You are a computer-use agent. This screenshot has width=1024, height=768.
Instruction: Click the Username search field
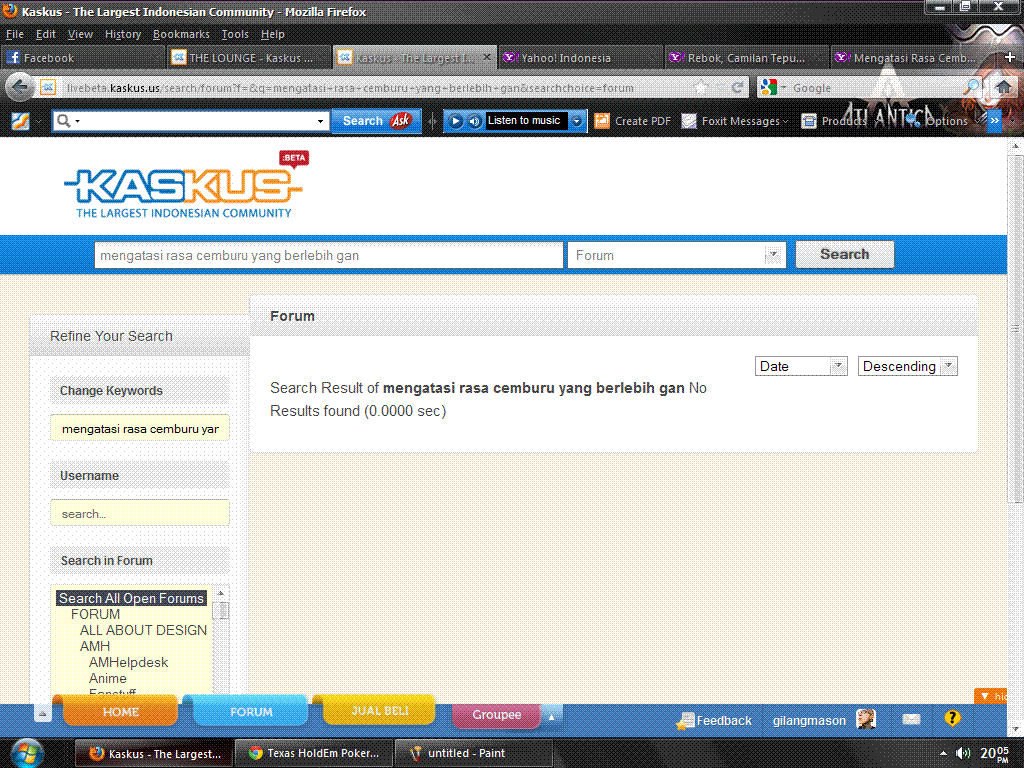[x=140, y=513]
